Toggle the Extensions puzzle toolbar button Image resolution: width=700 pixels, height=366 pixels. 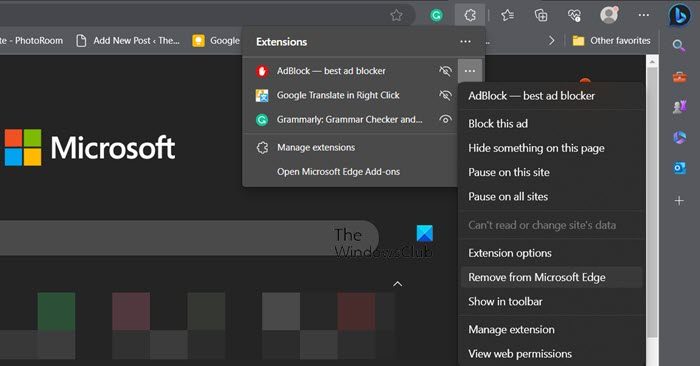470,16
